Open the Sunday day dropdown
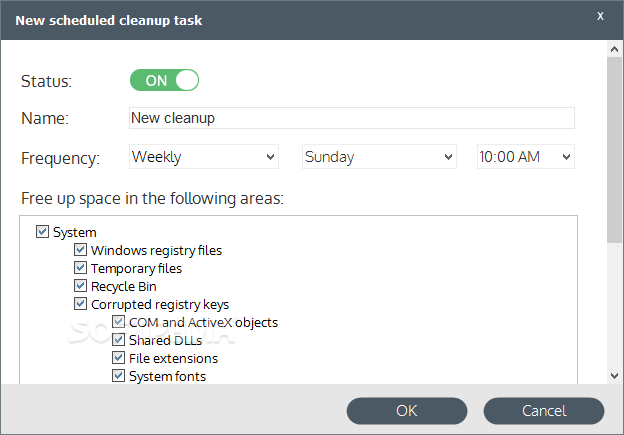This screenshot has height=435, width=624. click(379, 157)
